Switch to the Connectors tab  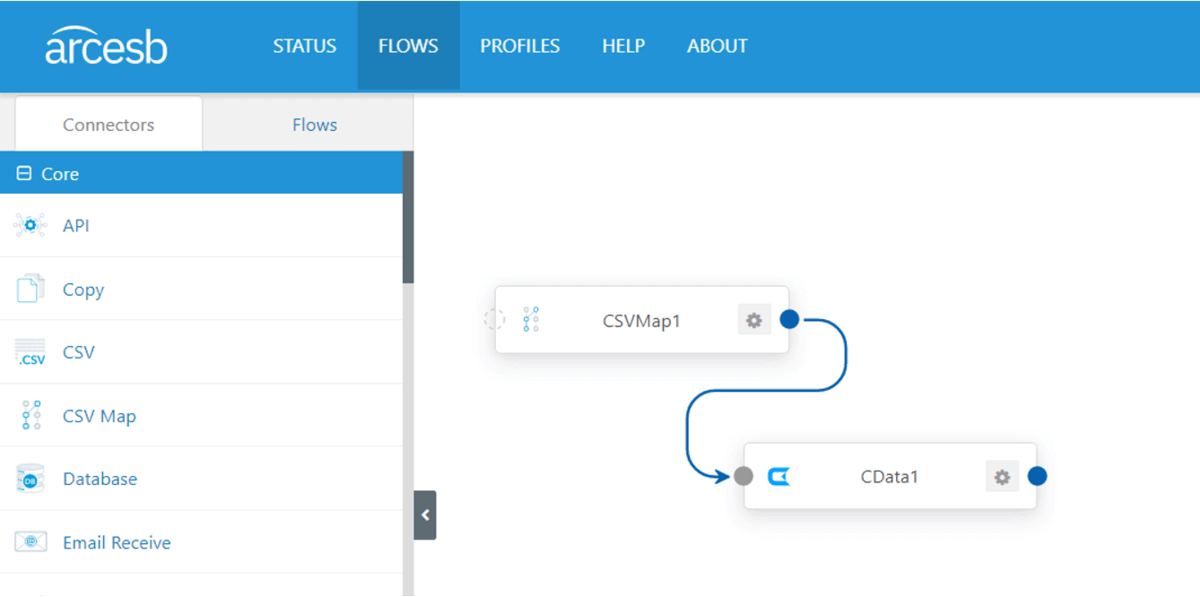click(108, 124)
